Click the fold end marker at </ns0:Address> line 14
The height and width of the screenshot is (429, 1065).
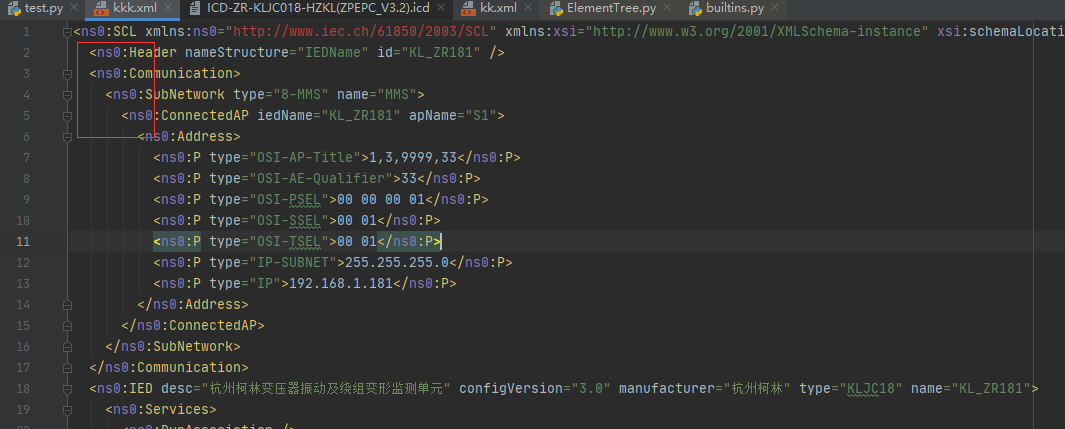67,305
